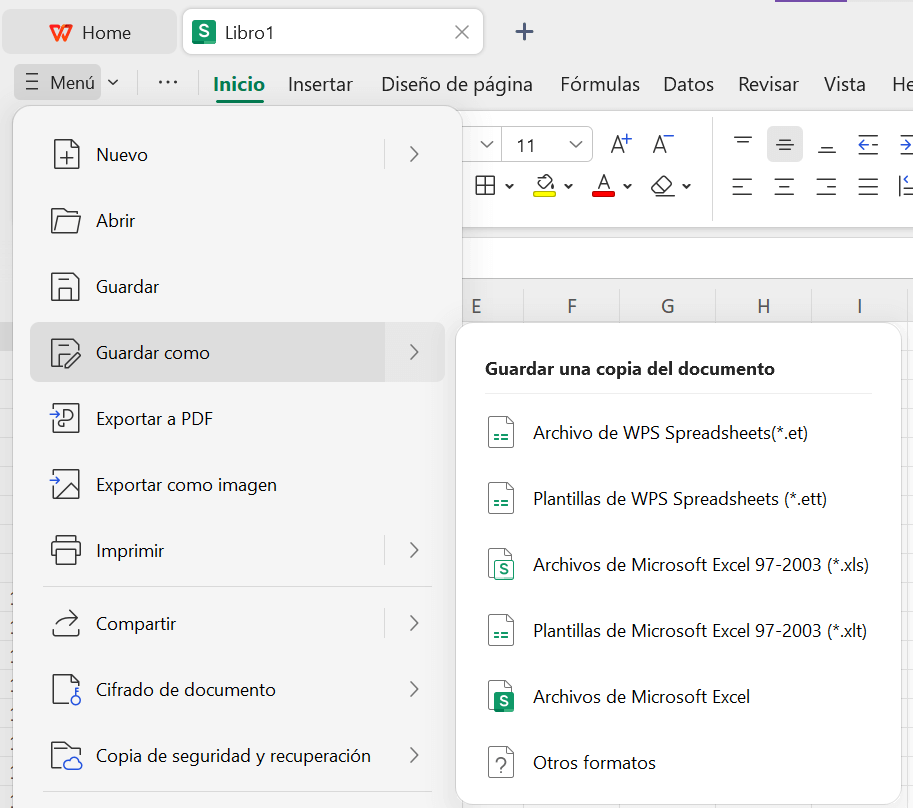Open the fill color dropdown arrow
Viewport: 913px width, 808px height.
(569, 186)
